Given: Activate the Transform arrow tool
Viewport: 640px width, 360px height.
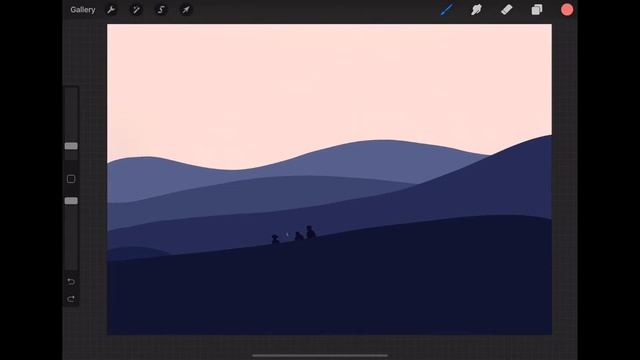Looking at the screenshot, I should [186, 10].
